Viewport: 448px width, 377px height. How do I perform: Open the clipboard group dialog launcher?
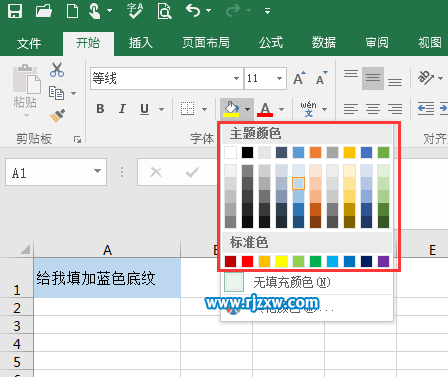click(x=77, y=139)
